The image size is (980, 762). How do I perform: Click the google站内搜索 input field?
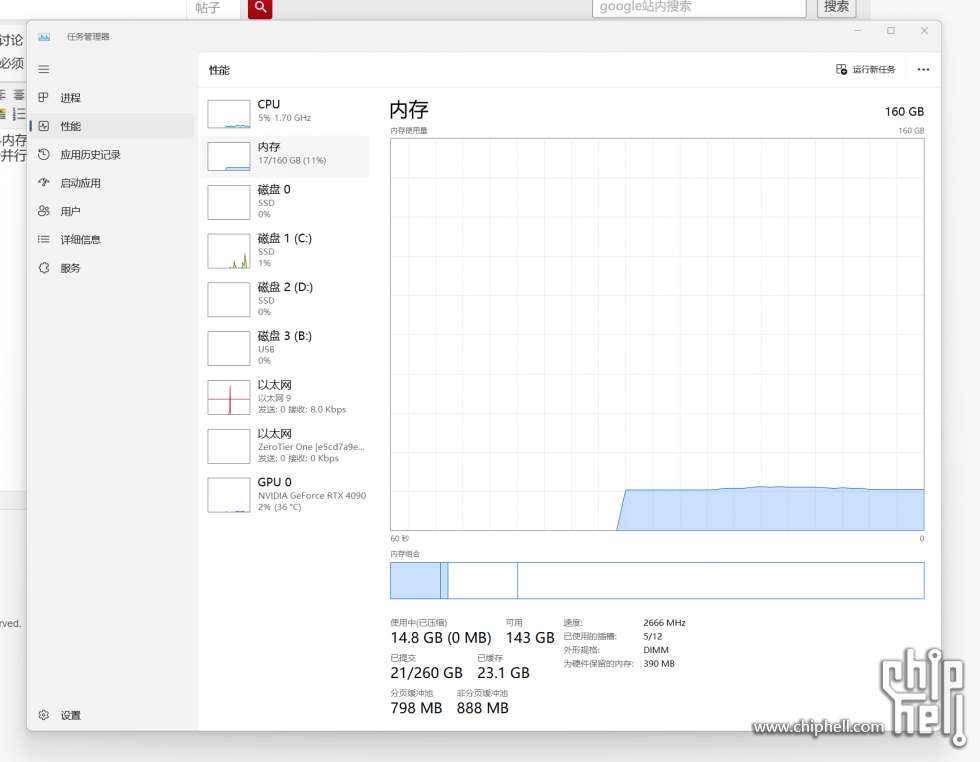click(699, 7)
